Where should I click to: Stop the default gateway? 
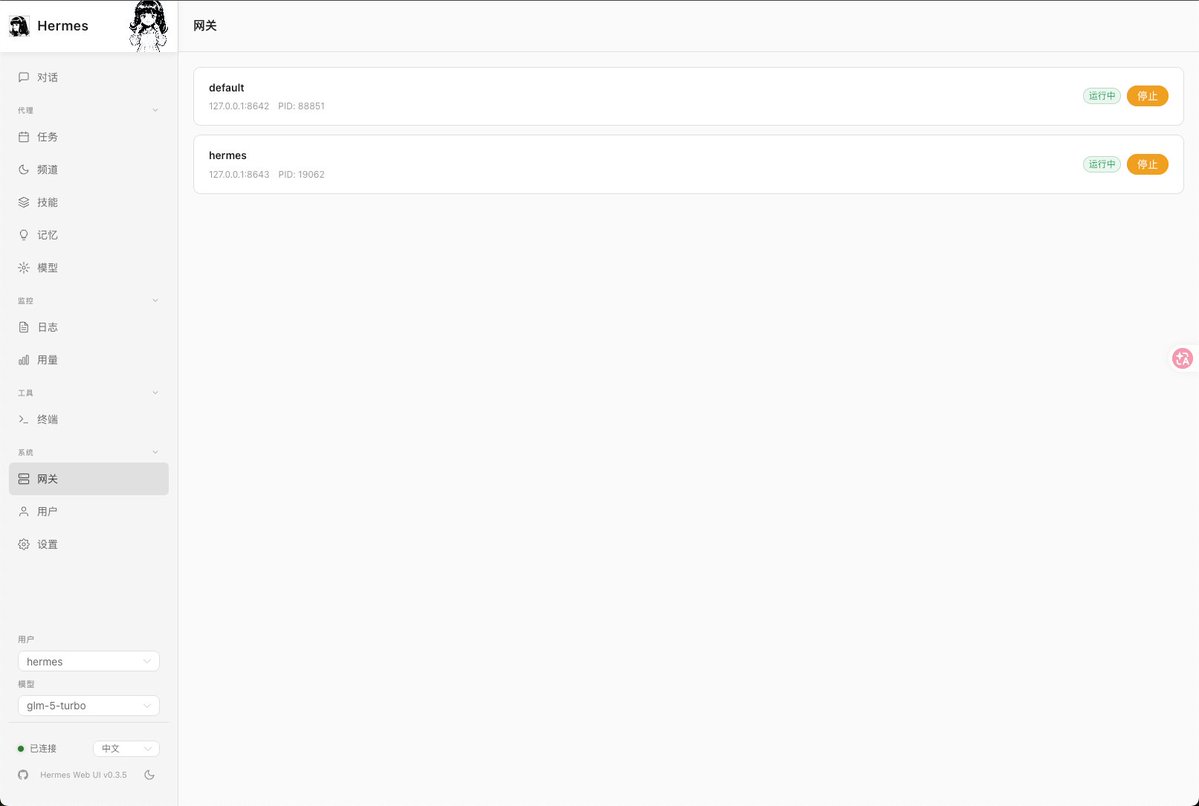point(1147,96)
